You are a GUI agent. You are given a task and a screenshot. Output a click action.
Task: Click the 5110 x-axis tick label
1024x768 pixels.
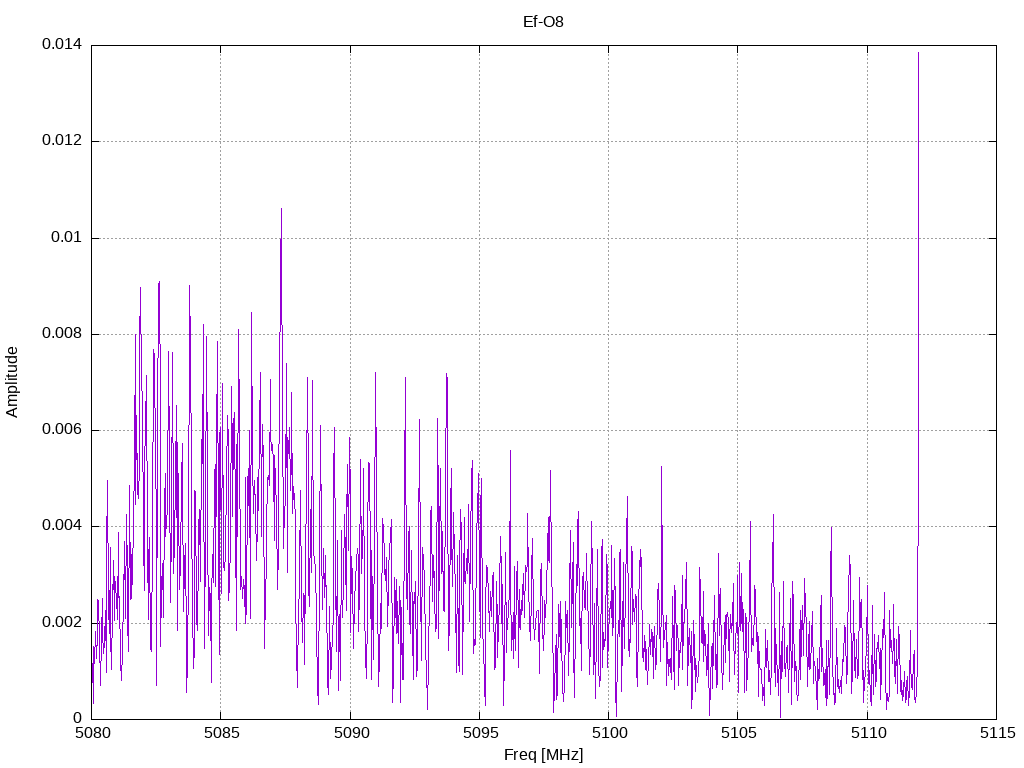pyautogui.click(x=868, y=733)
